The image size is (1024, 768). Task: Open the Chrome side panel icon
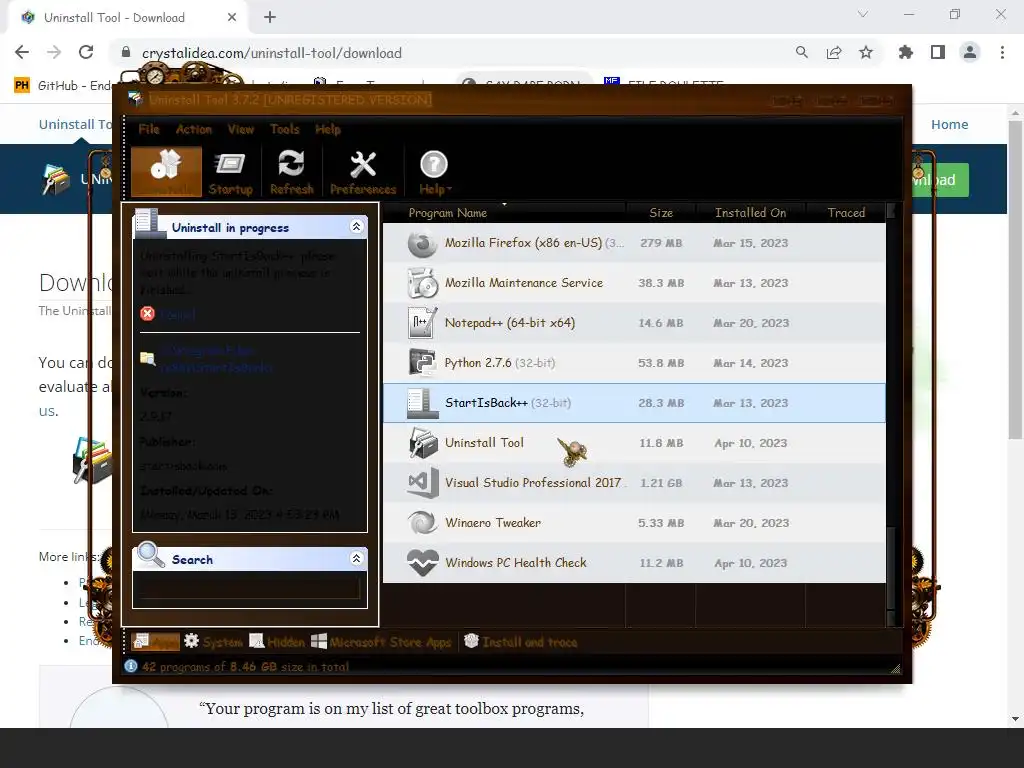point(938,53)
